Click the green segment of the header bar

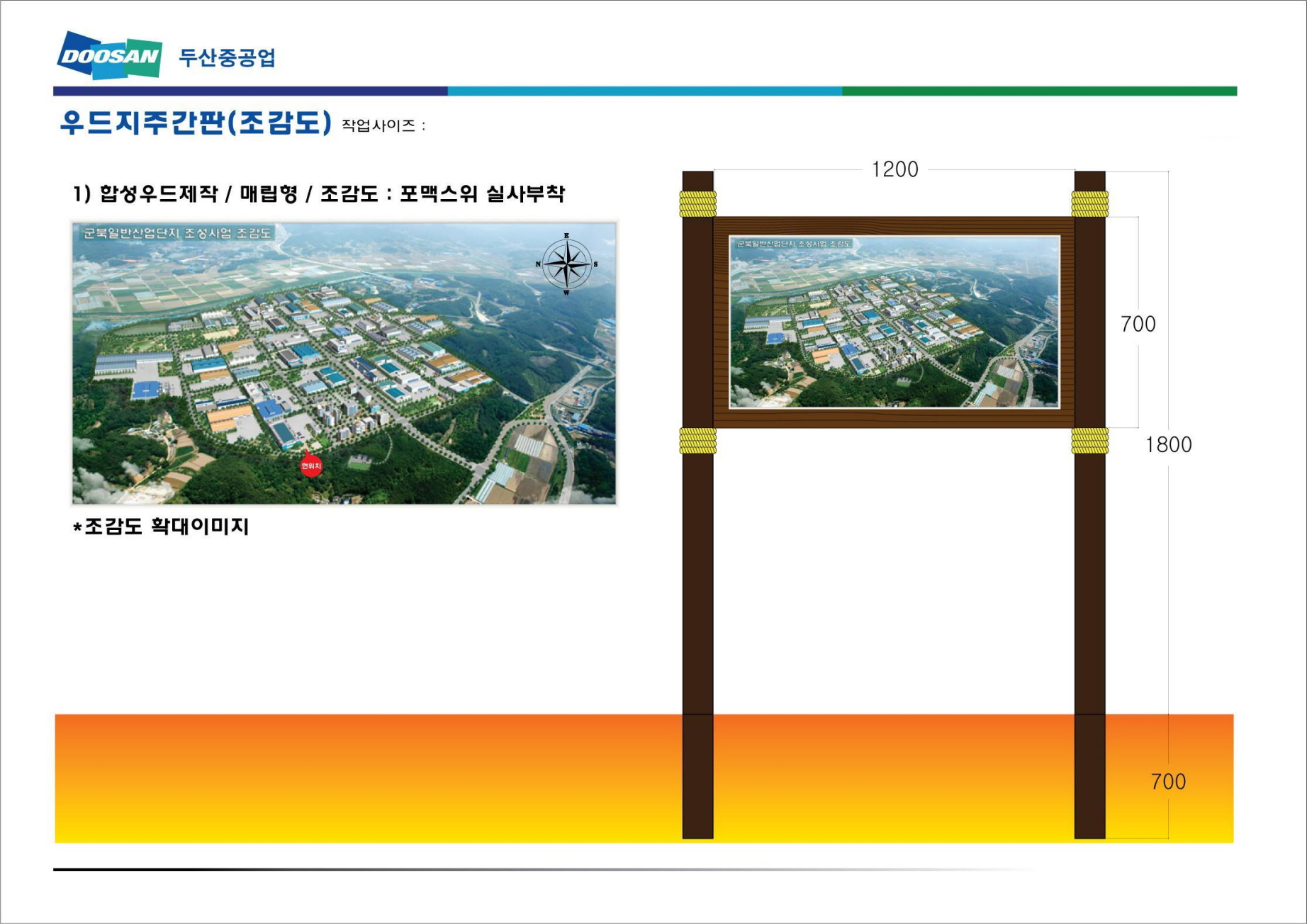[x=1039, y=91]
